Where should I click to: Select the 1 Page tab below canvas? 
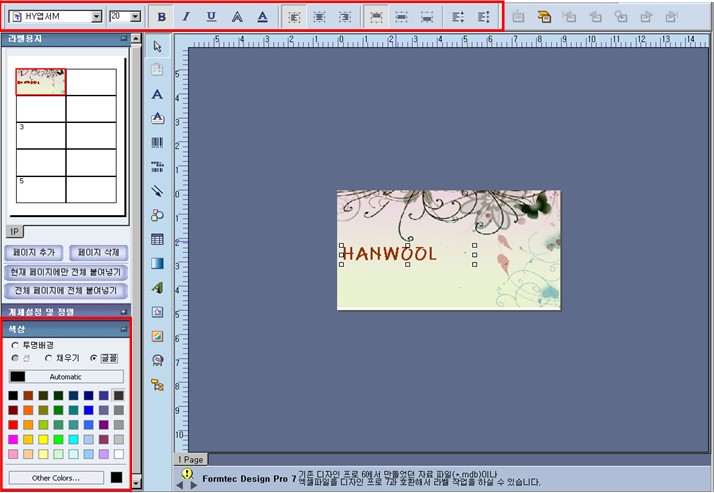point(190,459)
